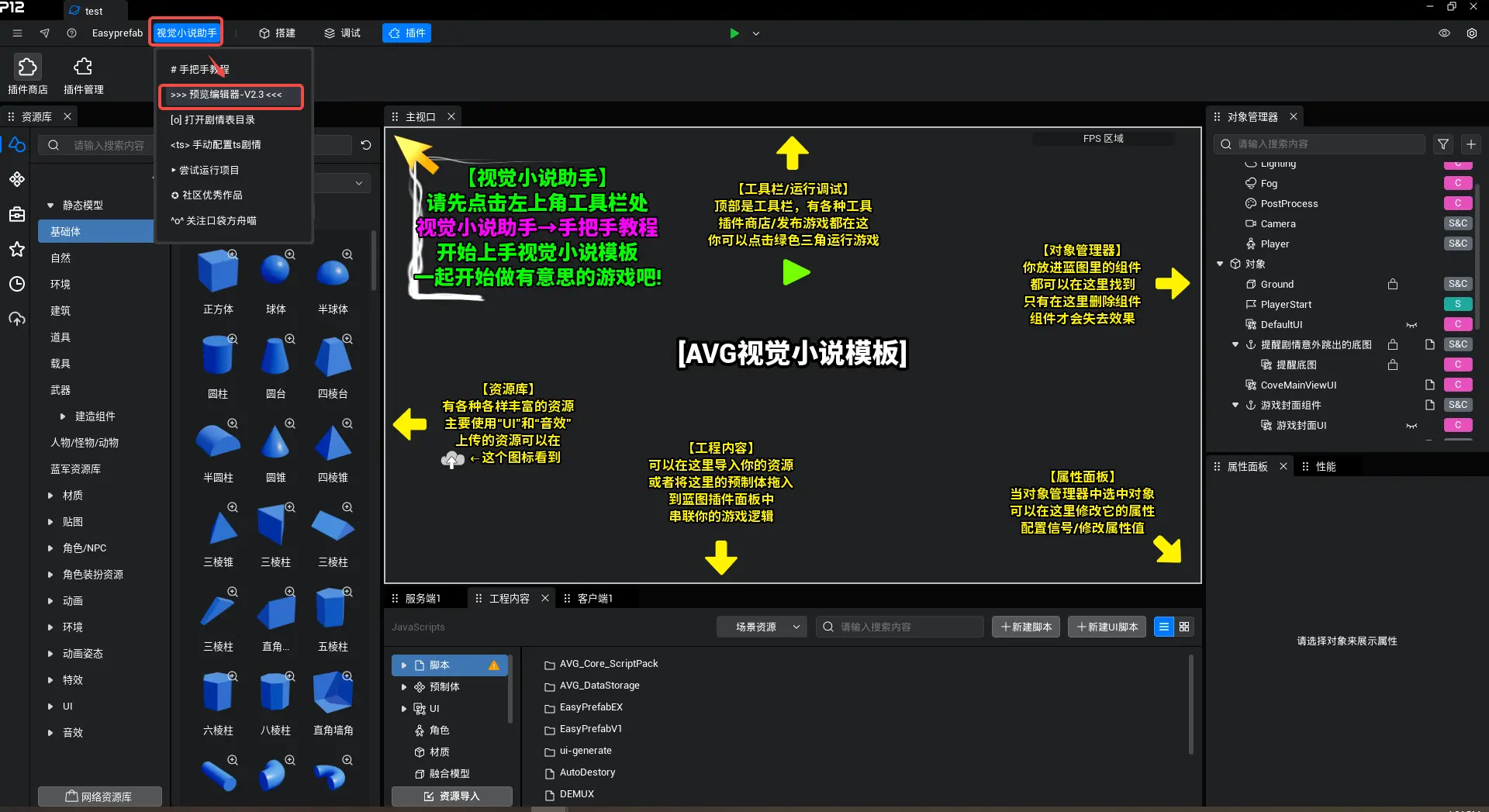
Task: Toggle visibility of 游戏封面UI object
Action: 1411,426
